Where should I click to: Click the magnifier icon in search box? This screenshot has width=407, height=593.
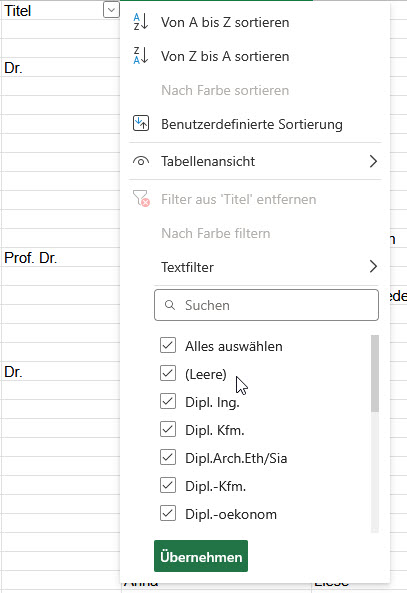[170, 305]
